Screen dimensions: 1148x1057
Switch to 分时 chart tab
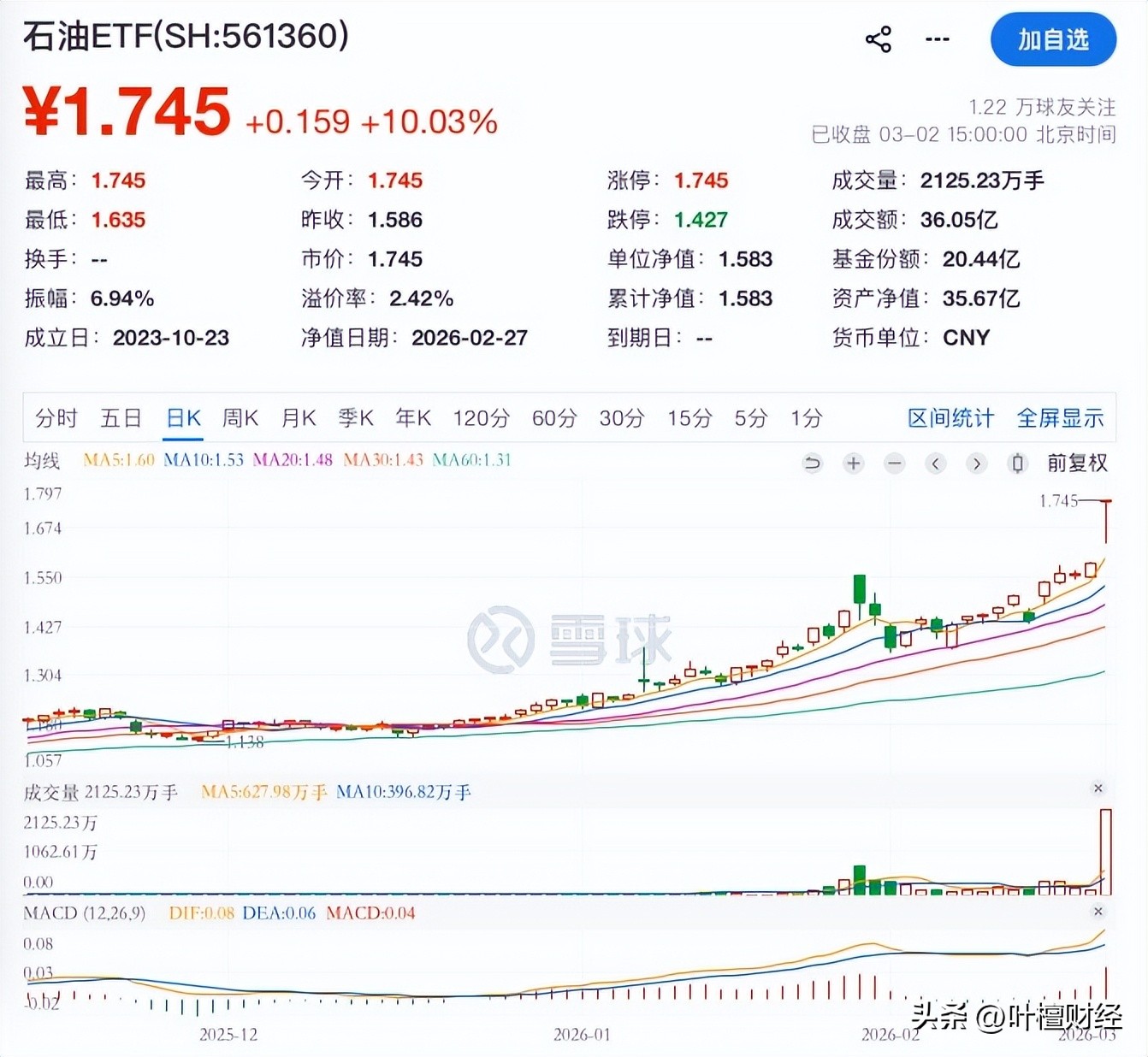pos(56,418)
